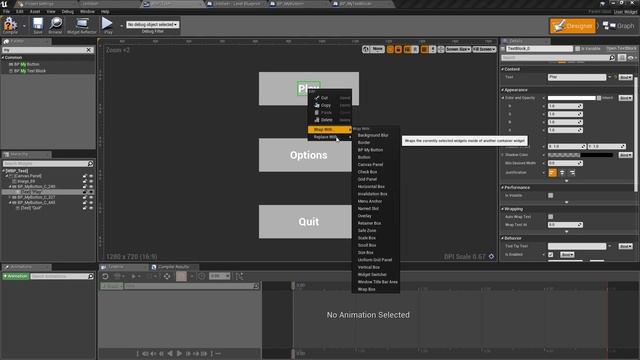Click the Unreal Engine logo icon
This screenshot has width=640, height=360.
pyautogui.click(x=4, y=4)
